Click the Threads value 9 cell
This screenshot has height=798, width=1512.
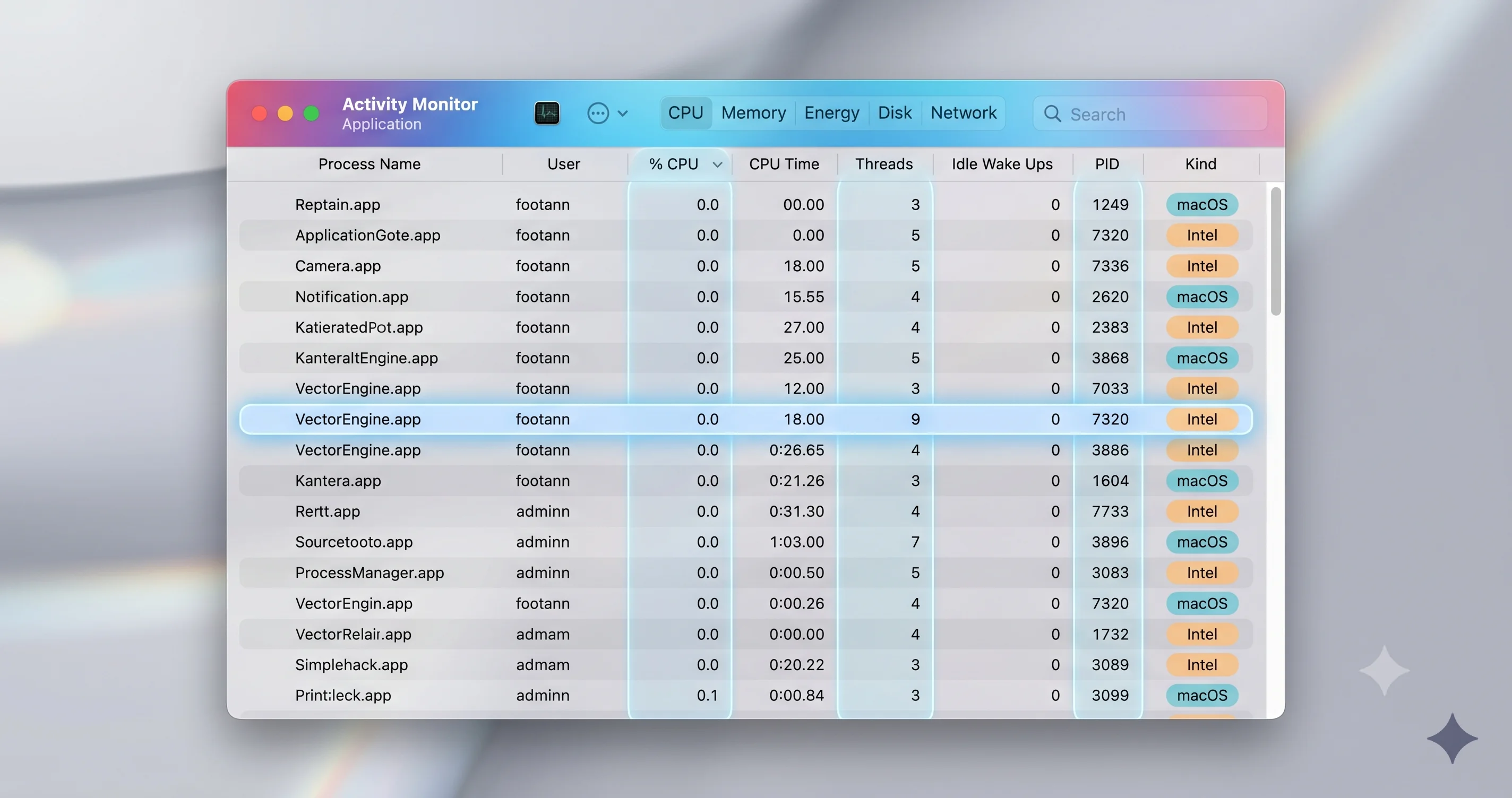[915, 419]
